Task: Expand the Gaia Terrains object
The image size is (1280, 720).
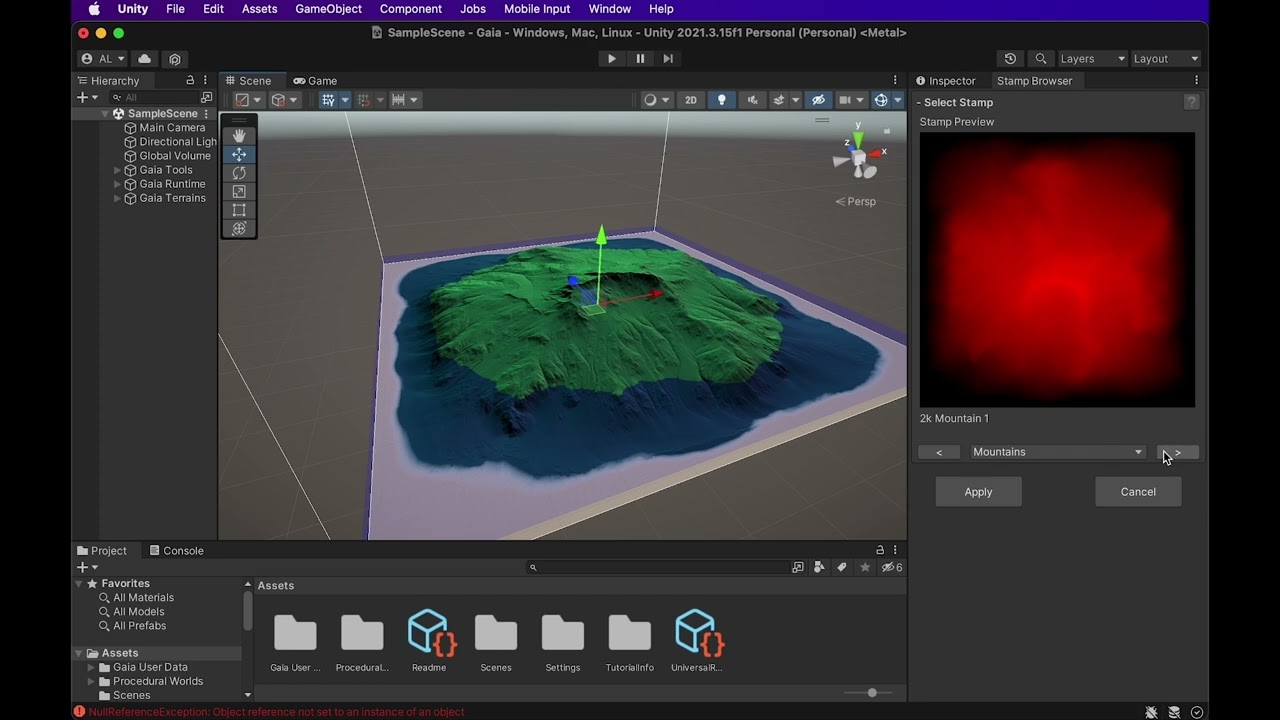Action: pos(117,198)
